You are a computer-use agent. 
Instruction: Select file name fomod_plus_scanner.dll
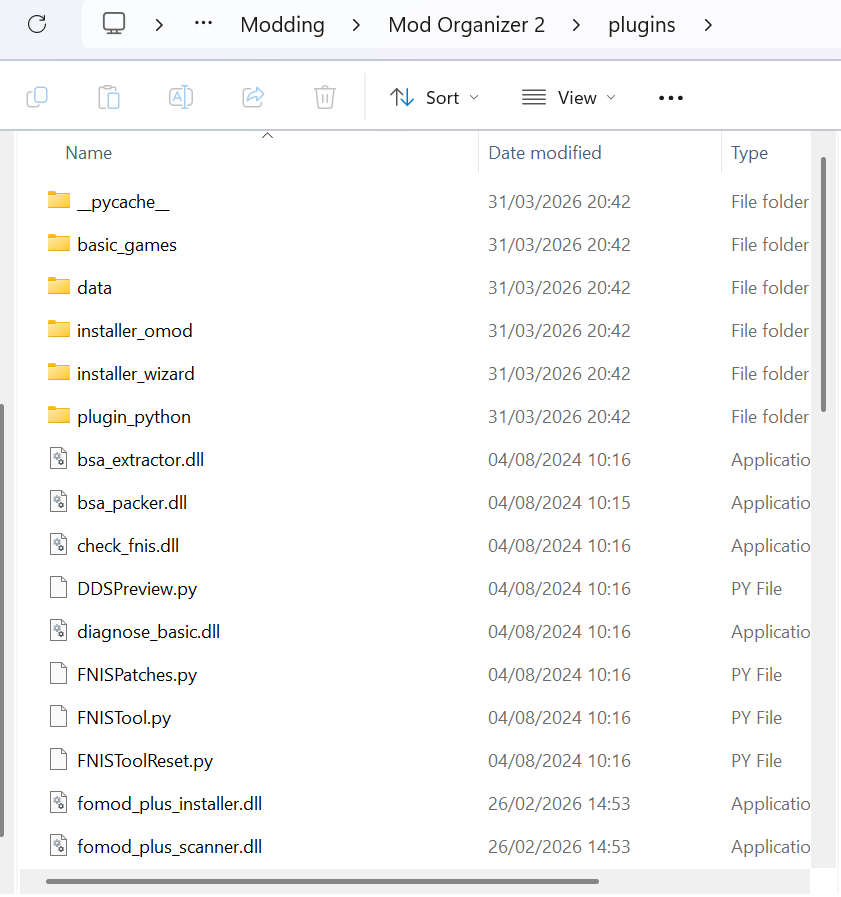coord(169,847)
